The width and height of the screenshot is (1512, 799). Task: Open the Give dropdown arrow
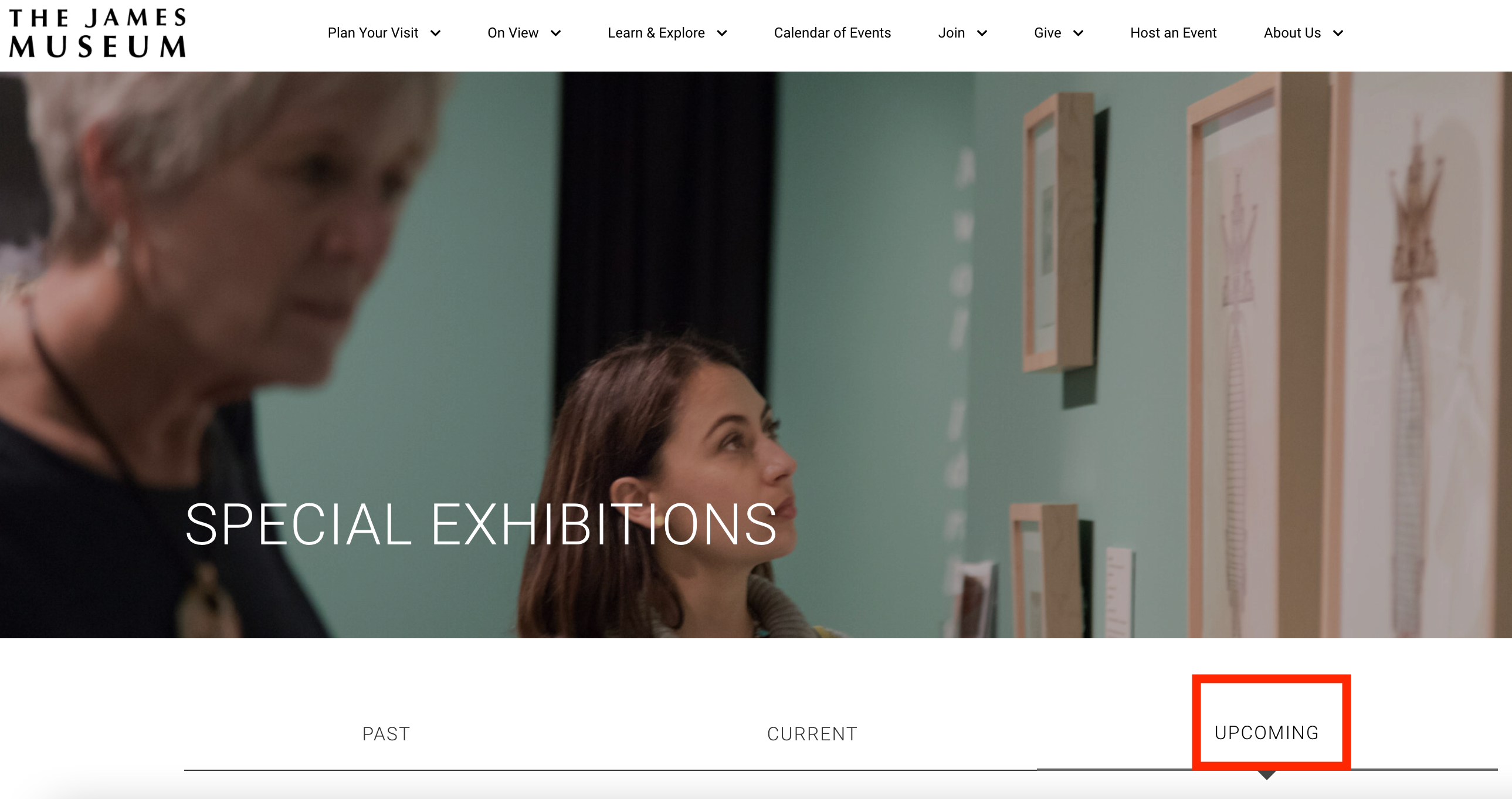point(1078,33)
